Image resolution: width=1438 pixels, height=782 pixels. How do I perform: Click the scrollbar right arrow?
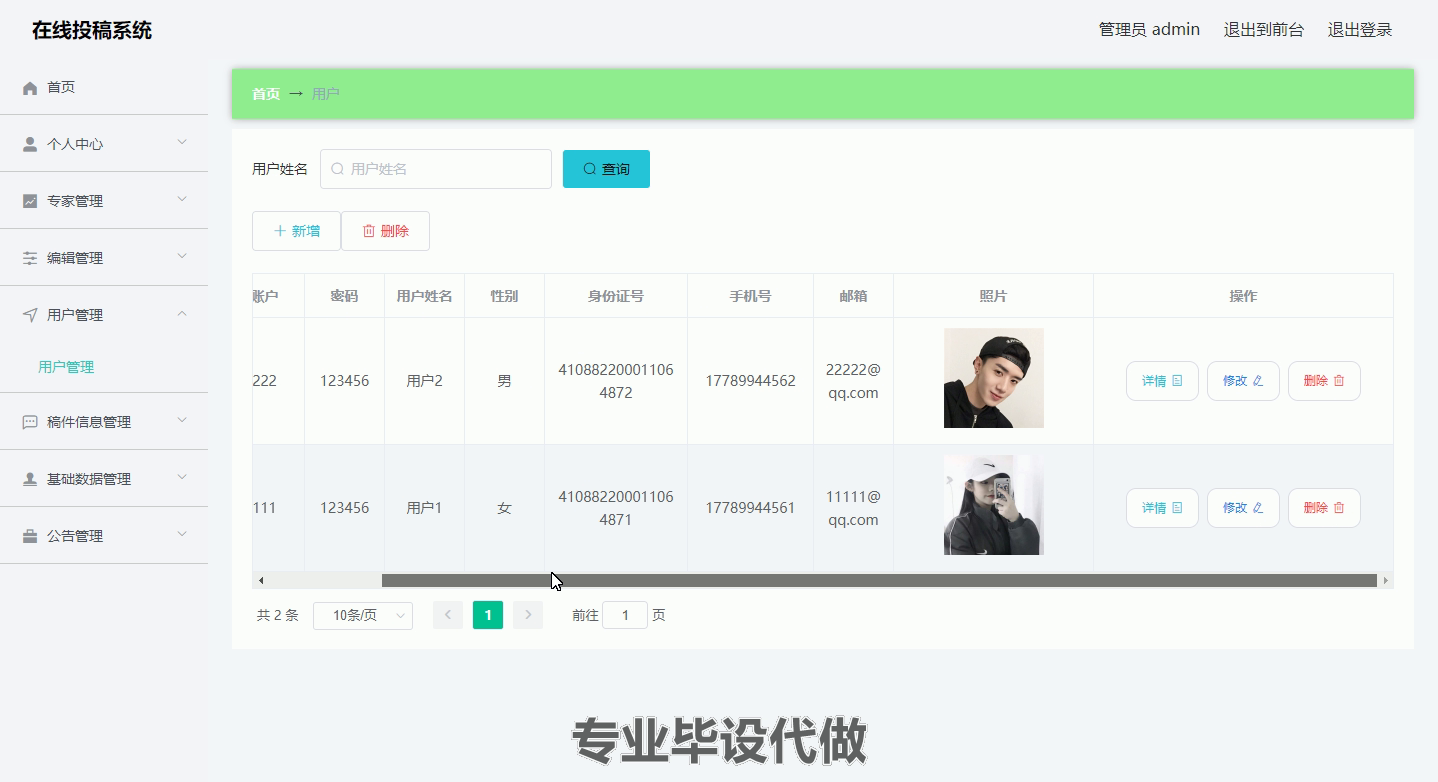point(1385,580)
